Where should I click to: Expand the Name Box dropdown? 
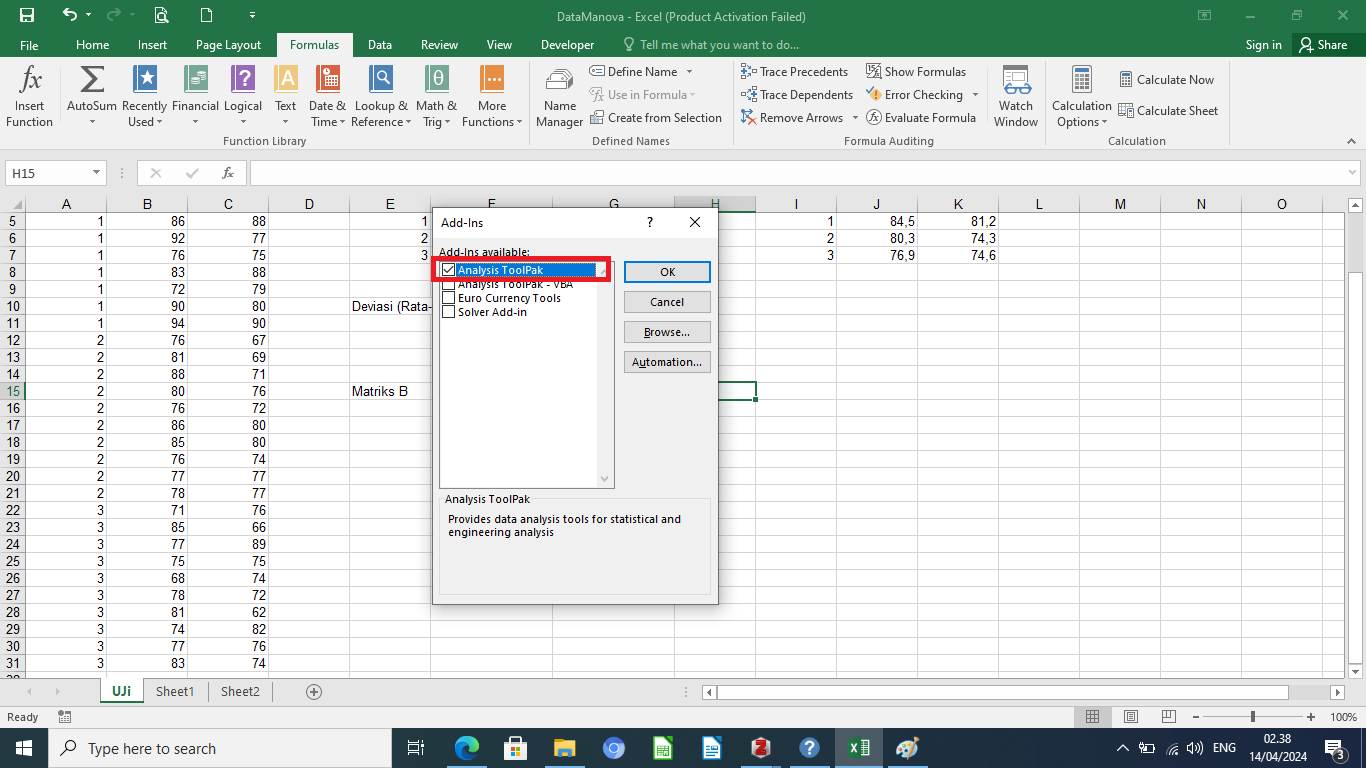click(x=97, y=173)
